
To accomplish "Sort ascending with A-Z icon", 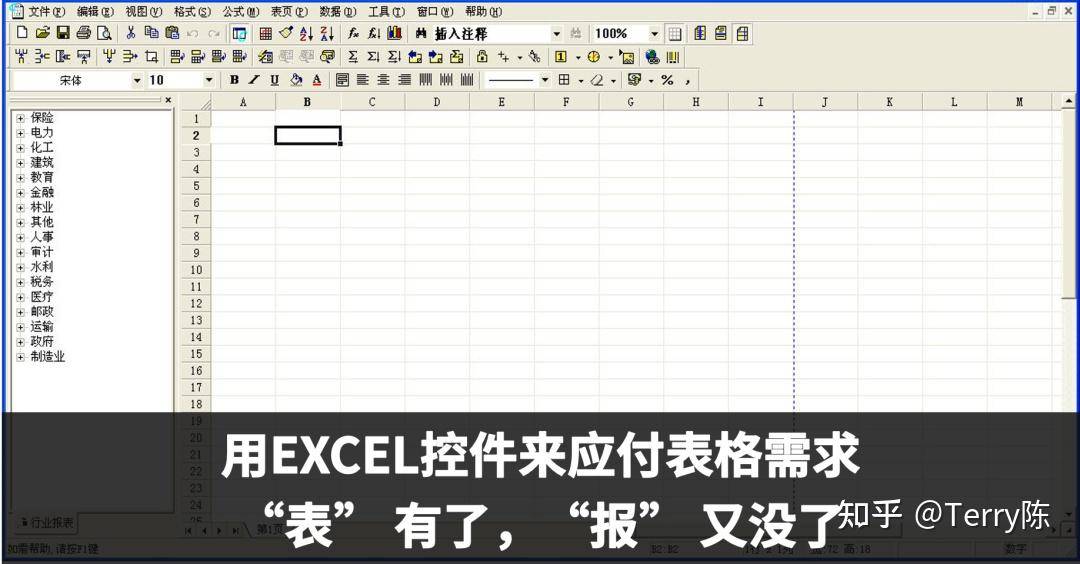I will 307,33.
